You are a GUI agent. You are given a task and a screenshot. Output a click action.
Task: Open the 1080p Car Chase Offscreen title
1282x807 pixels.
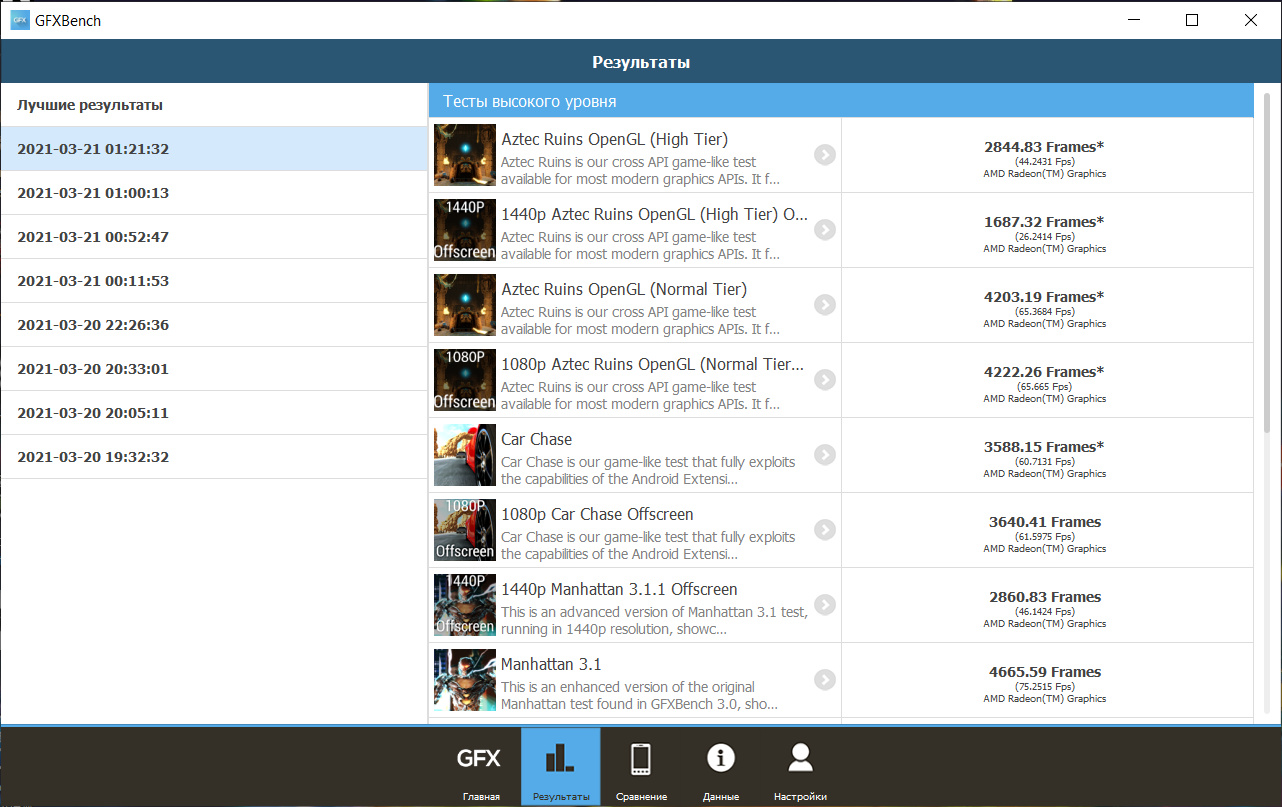pyautogui.click(x=597, y=515)
